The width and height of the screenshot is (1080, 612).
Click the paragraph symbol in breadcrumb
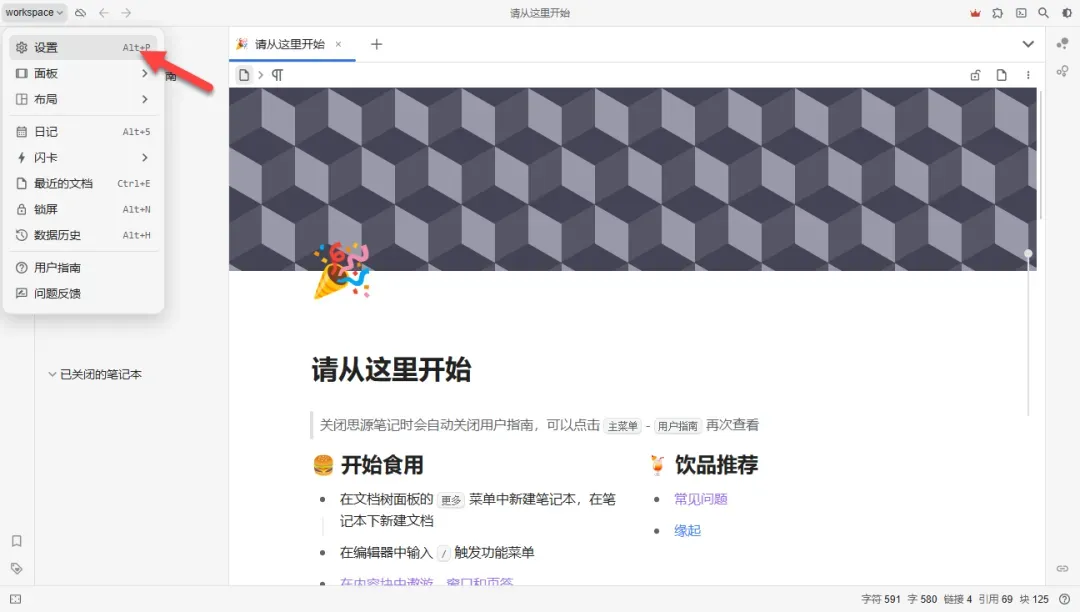(x=277, y=75)
